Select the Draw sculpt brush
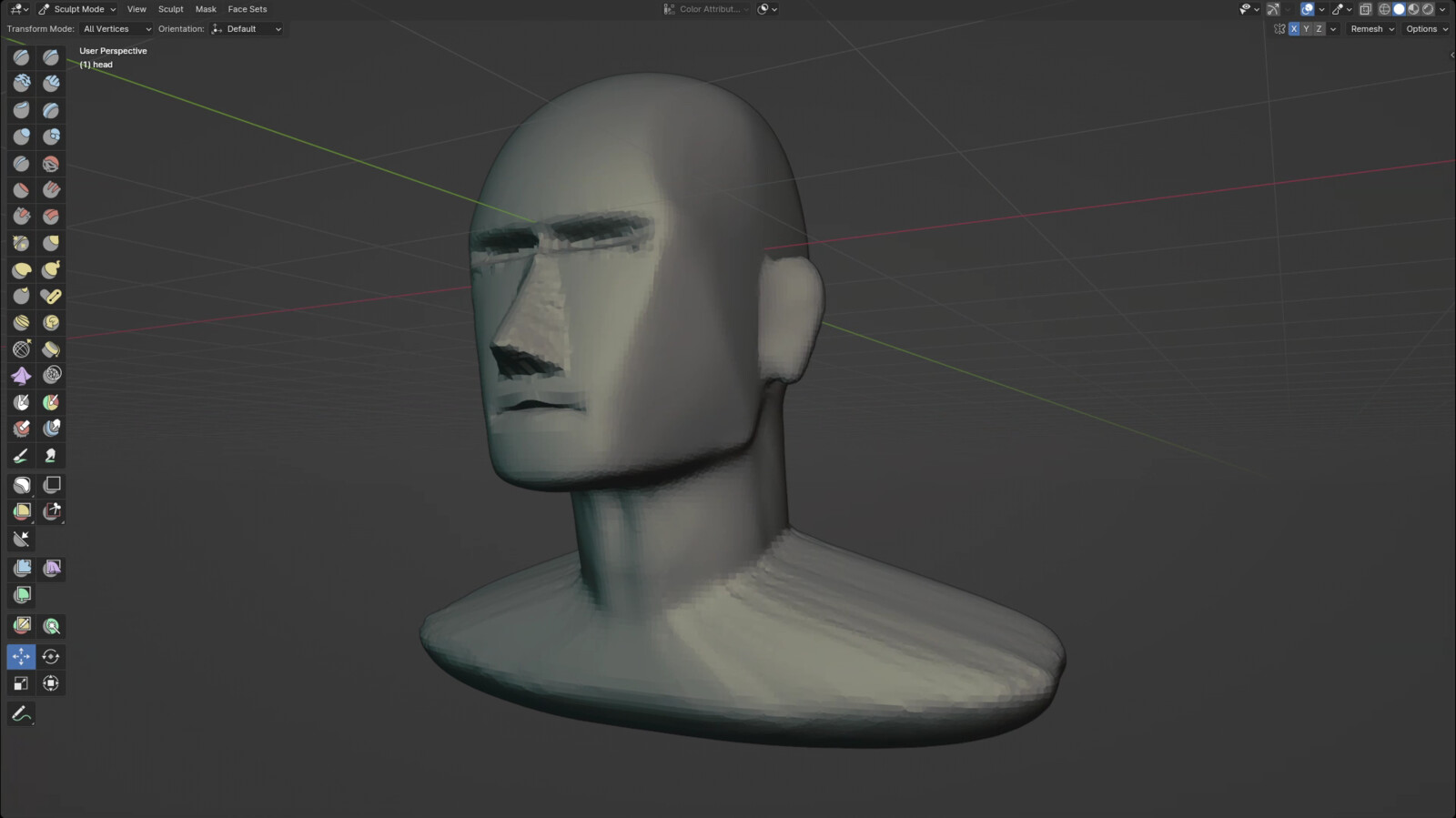The height and width of the screenshot is (818, 1456). click(x=21, y=57)
